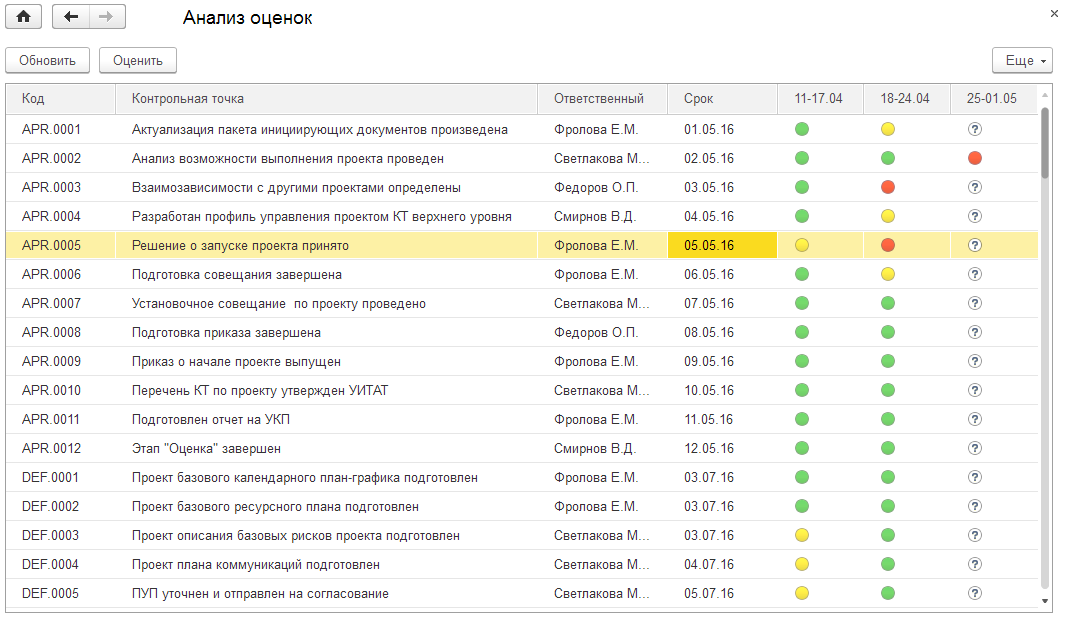Close the Анализ оценок window
The height and width of the screenshot is (618, 1065).
(x=1053, y=13)
